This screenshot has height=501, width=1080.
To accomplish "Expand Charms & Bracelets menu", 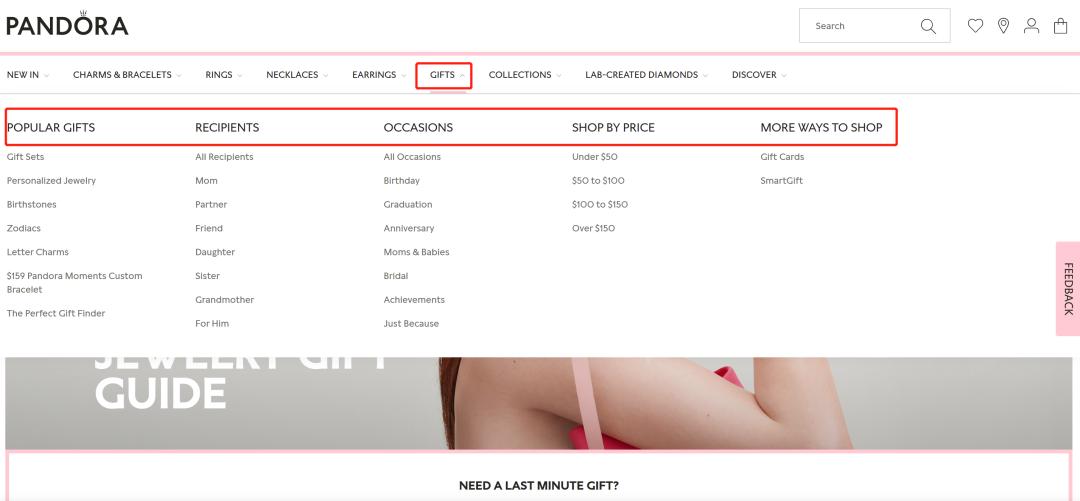I will [127, 74].
